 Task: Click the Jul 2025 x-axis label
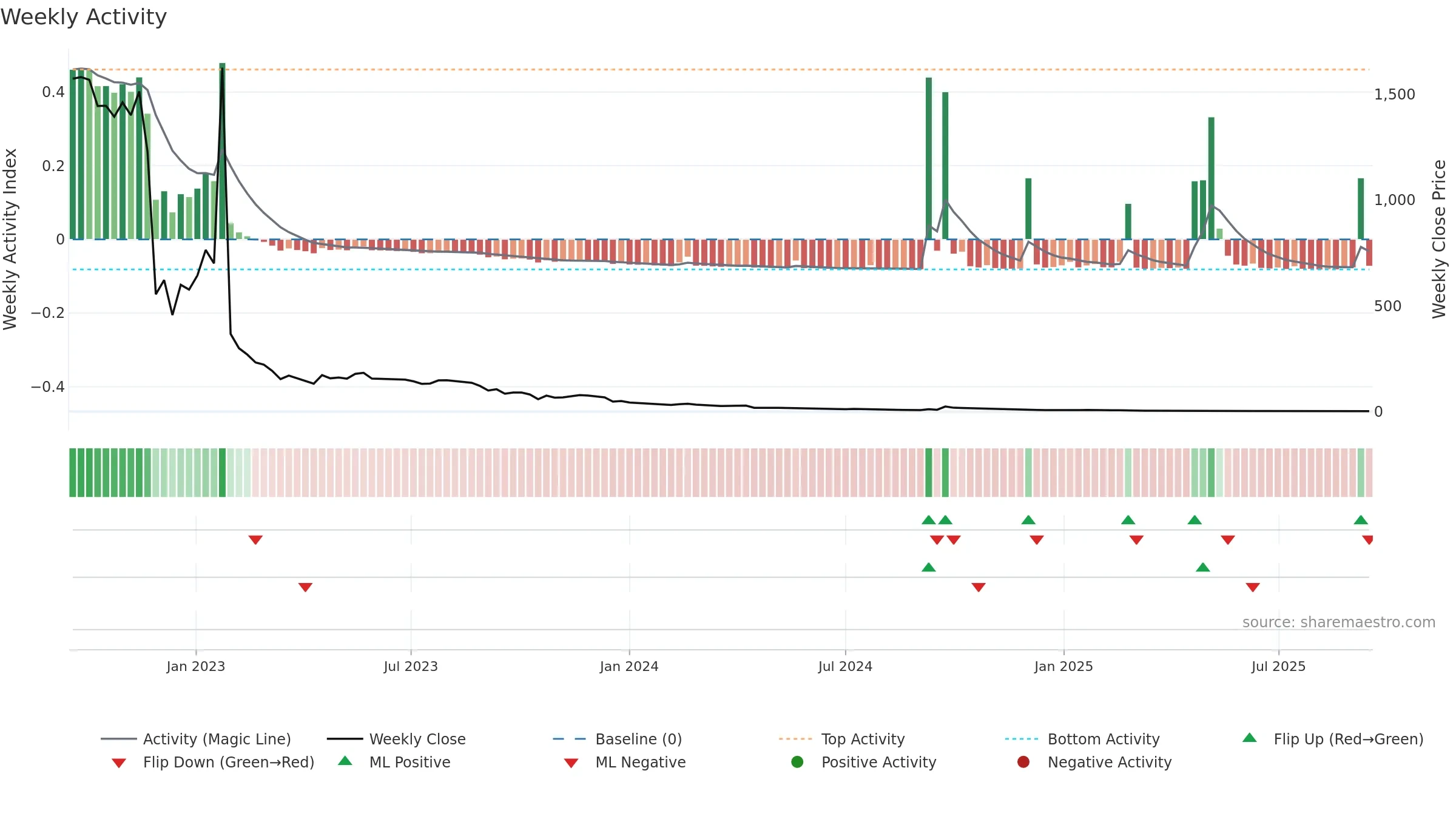tap(1278, 666)
